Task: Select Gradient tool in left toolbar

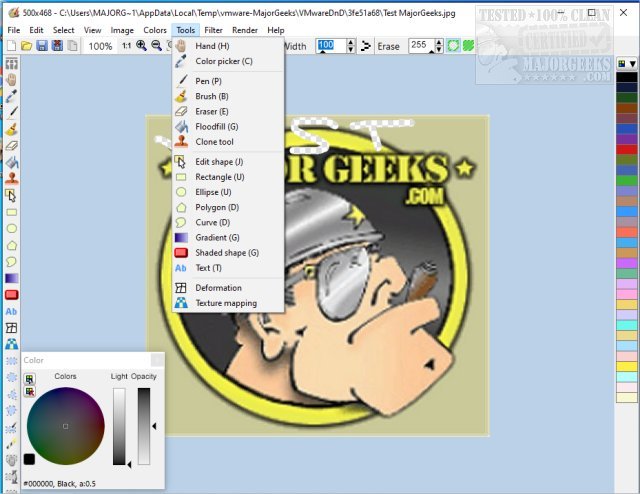Action: [11, 278]
